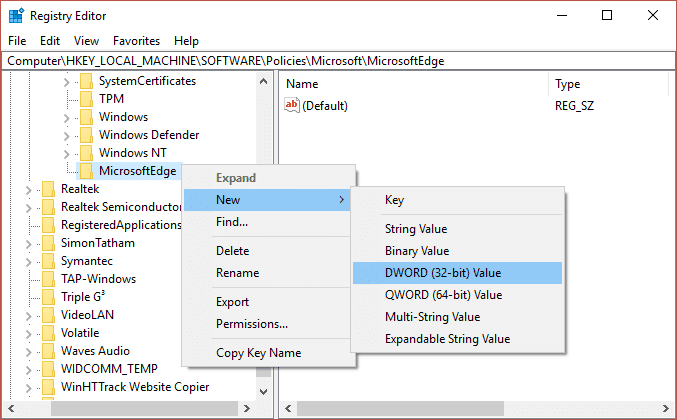Click the MicrosoftEdge folder icon

pyautogui.click(x=86, y=171)
